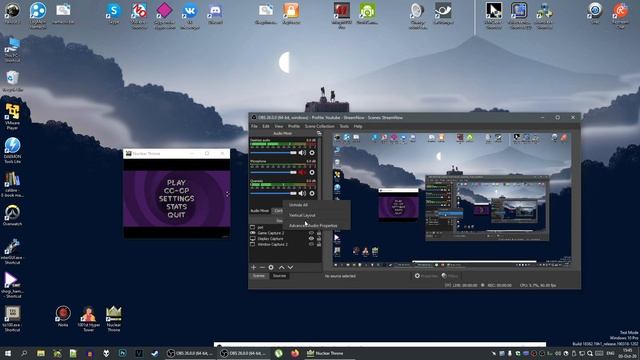The height and width of the screenshot is (360, 640).
Task: Adjust the Desktop Audio volume slider
Action: click(273, 153)
